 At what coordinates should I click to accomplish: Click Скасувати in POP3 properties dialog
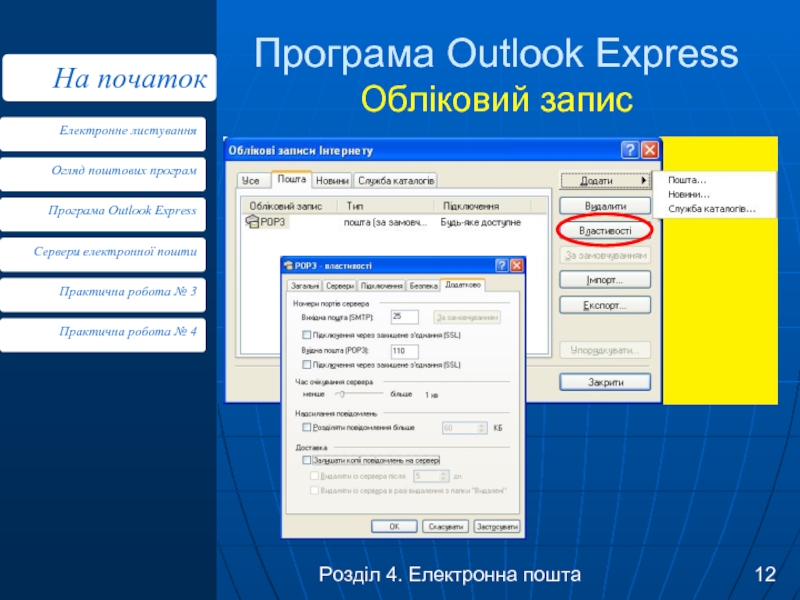(x=445, y=526)
